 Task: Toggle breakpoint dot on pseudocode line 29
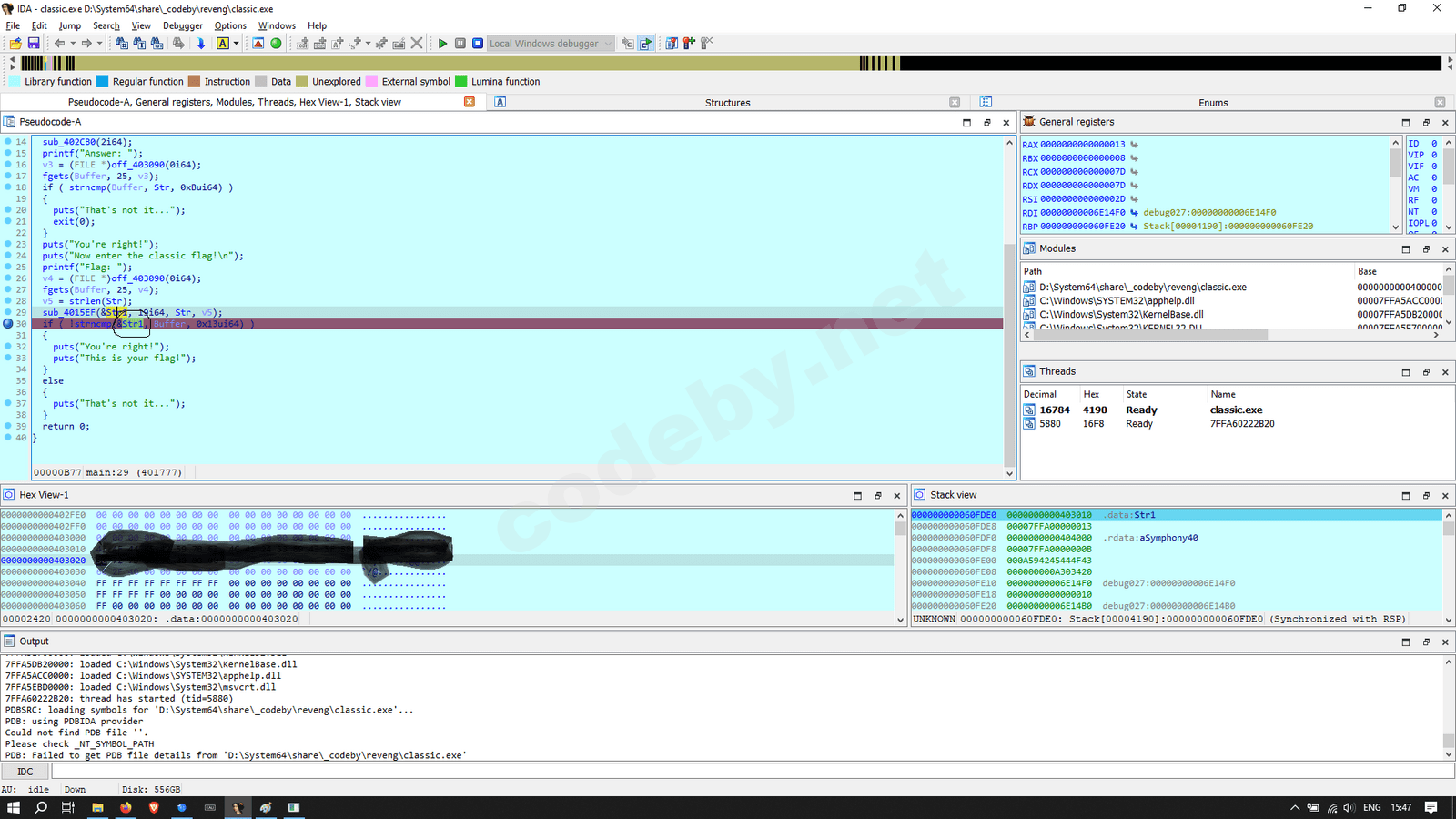pyautogui.click(x=7, y=312)
